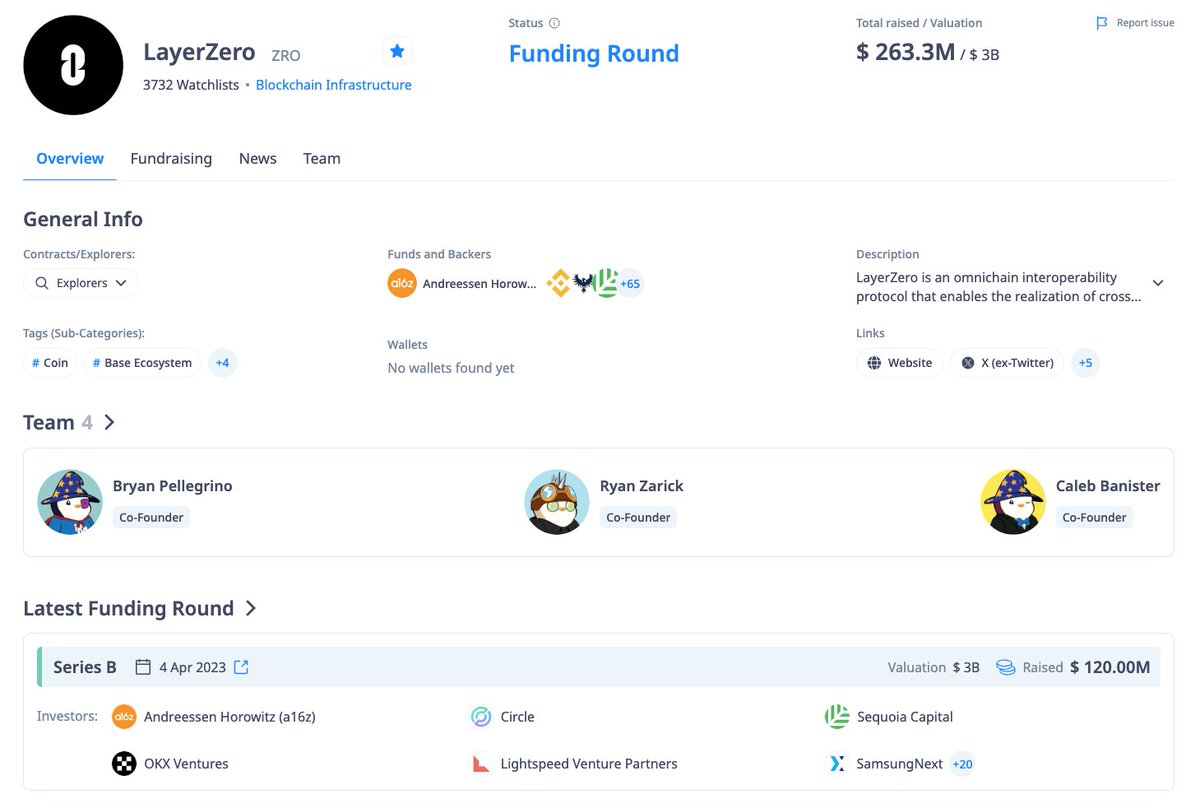Open the Circle investor link
This screenshot has width=1200, height=808.
[518, 717]
